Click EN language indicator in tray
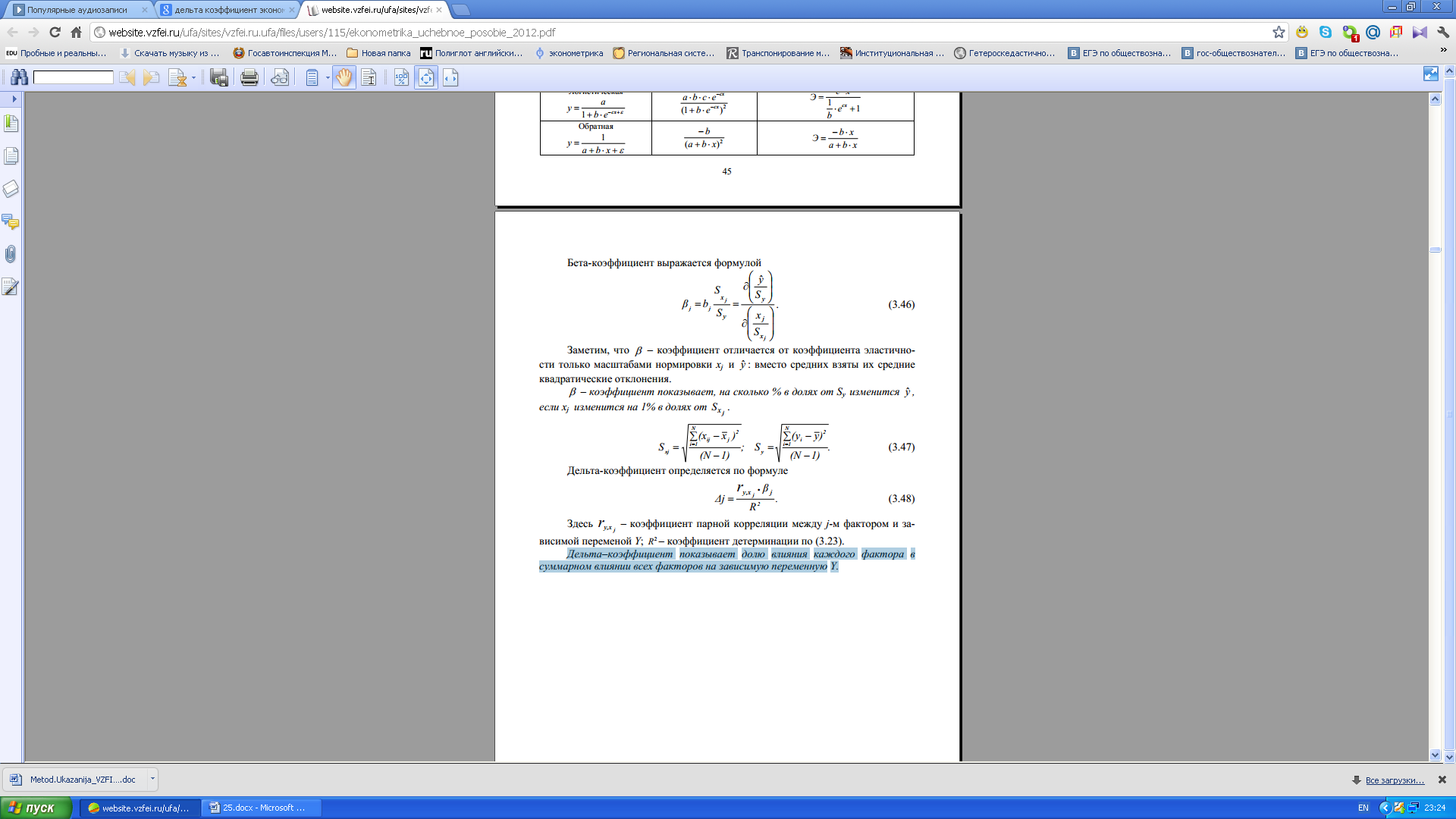This screenshot has width=1456, height=819. tap(1363, 808)
